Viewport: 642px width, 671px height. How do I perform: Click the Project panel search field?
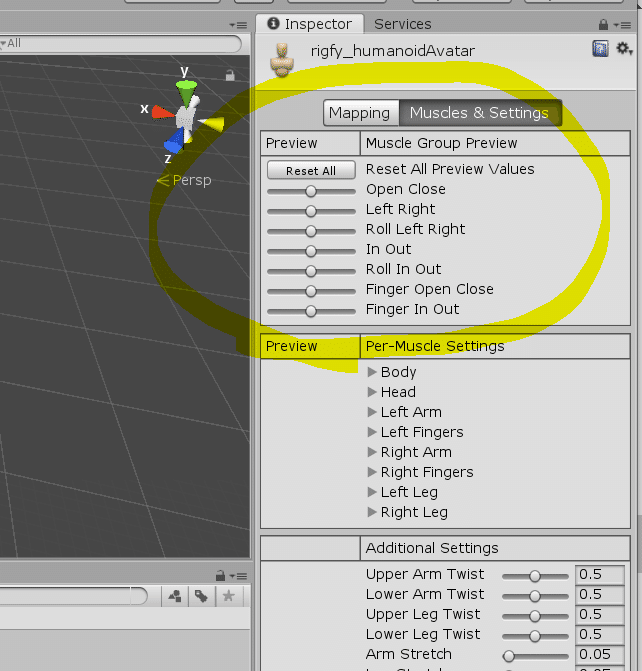tap(73, 596)
